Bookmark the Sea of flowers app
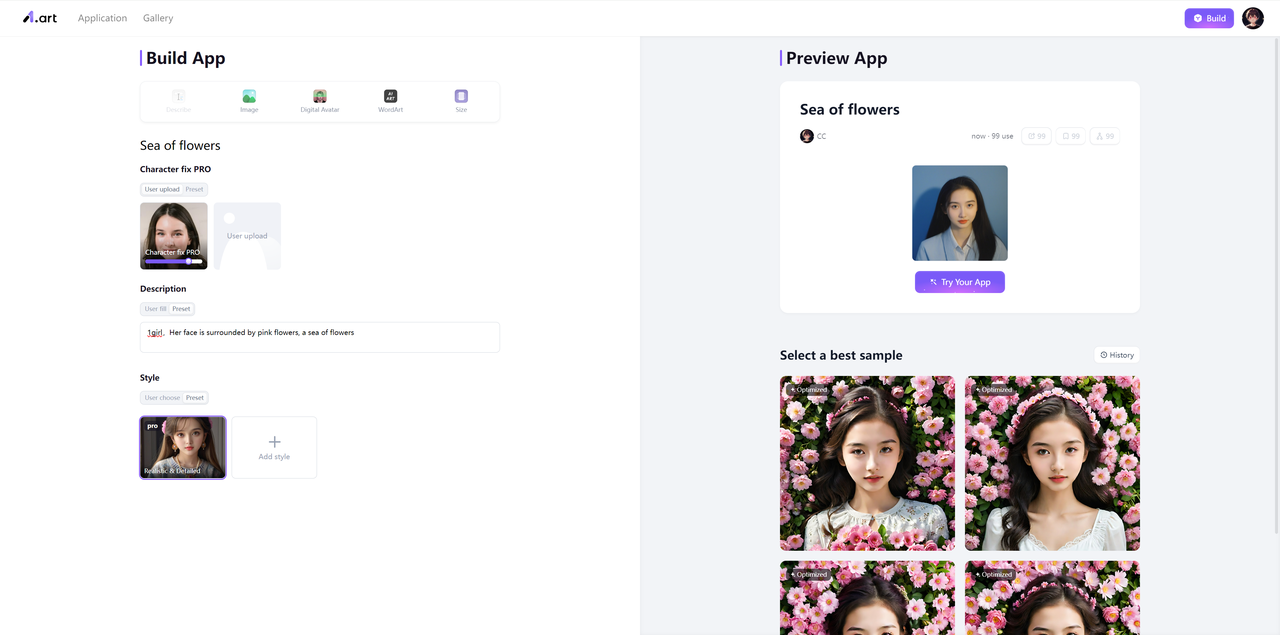1280x635 pixels. [1070, 136]
